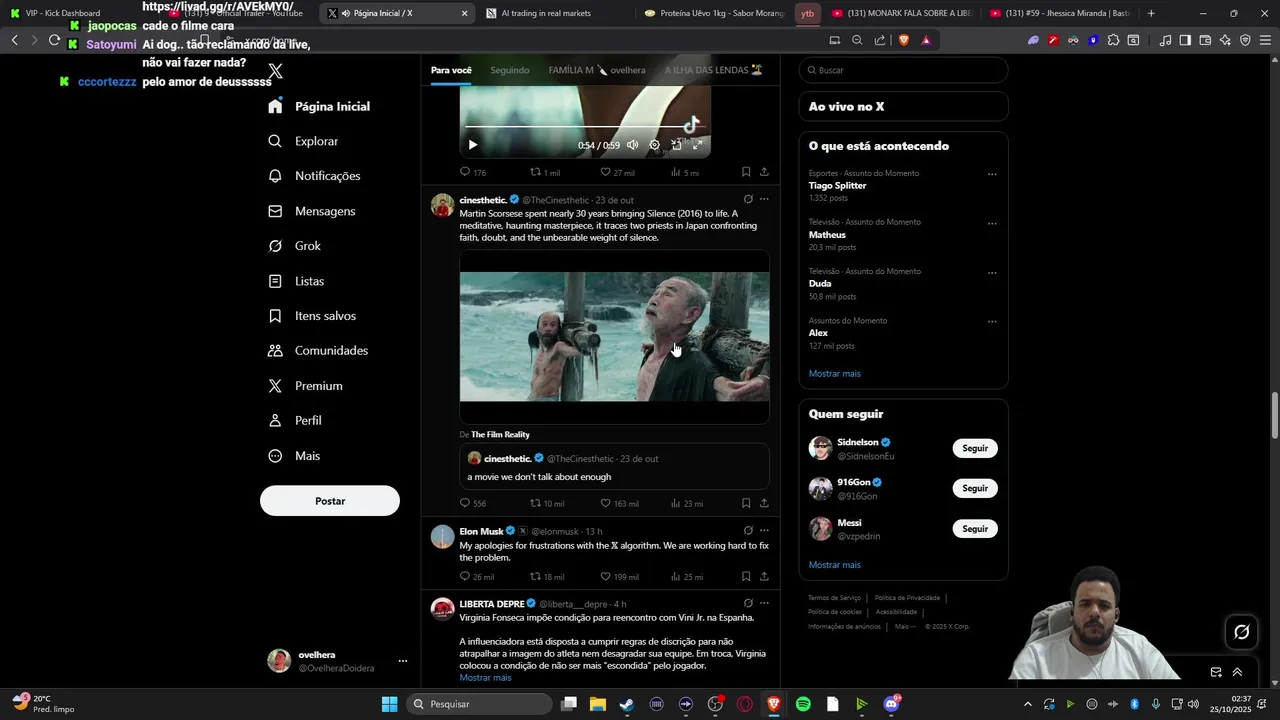Viewport: 1280px width, 720px height.
Task: Toggle video fullscreen in top player
Action: (698, 145)
